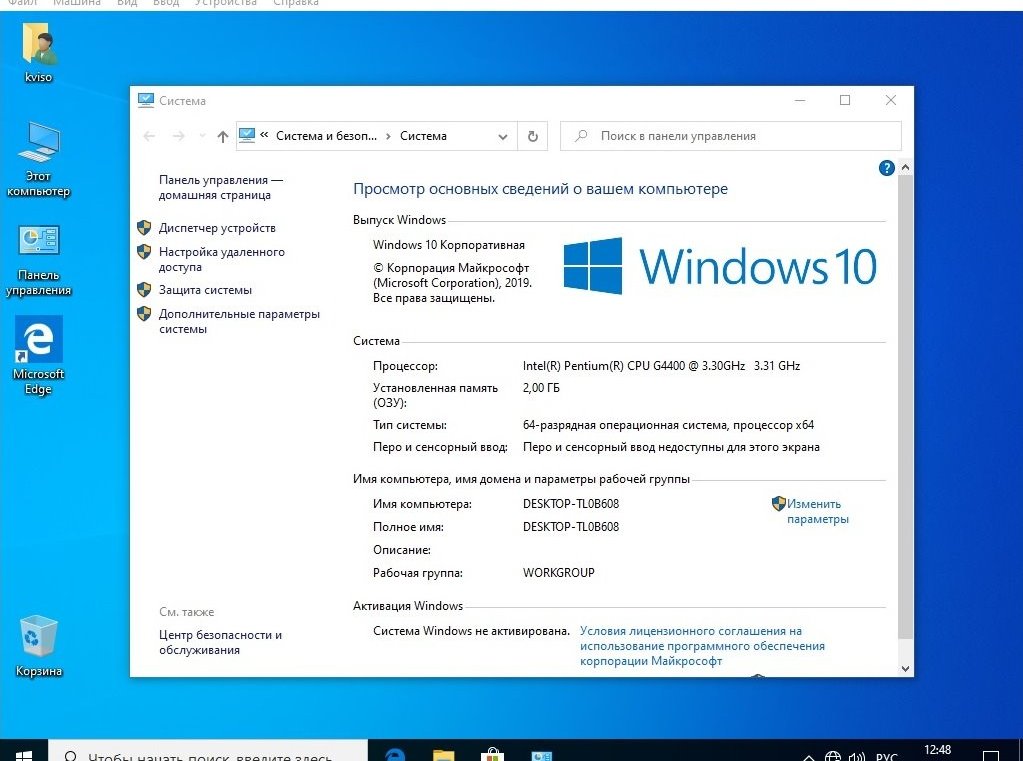1023x761 pixels.
Task: Open Диспетчер устройств link
Action: click(217, 228)
